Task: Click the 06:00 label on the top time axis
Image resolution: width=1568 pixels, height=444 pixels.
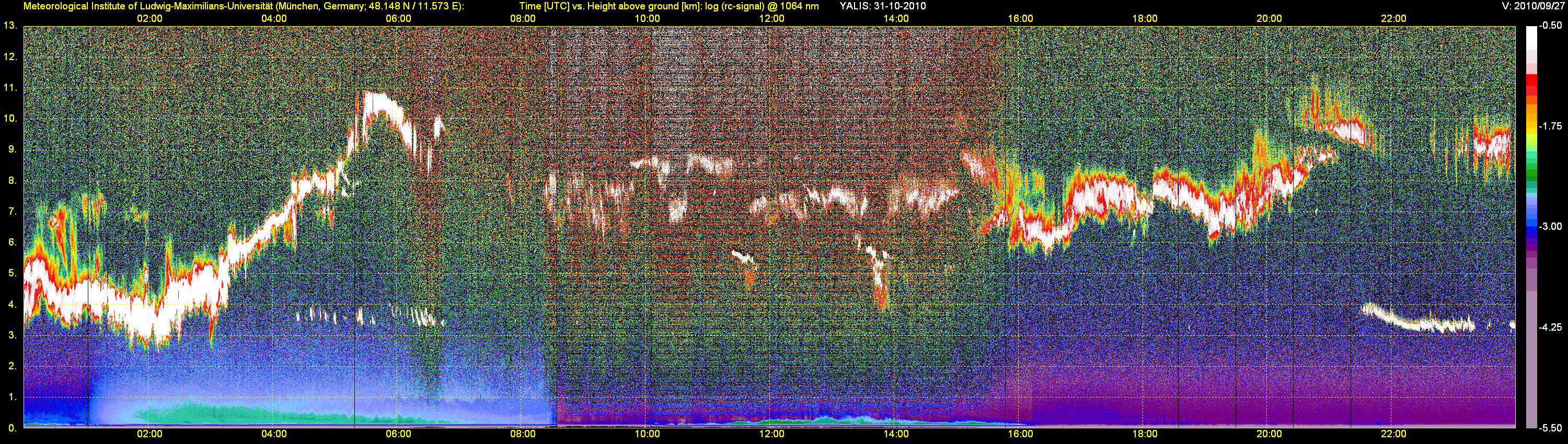Action: [398, 19]
